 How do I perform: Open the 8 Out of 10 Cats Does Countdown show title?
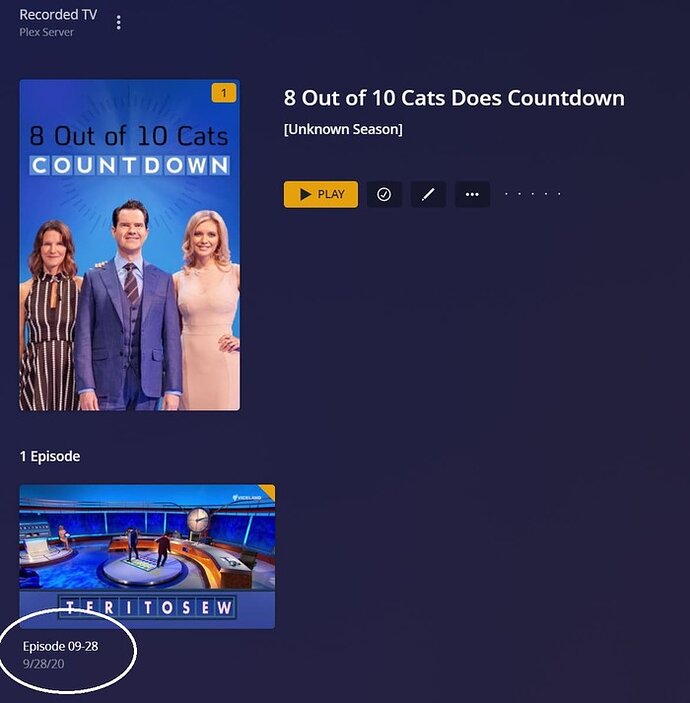click(x=454, y=98)
